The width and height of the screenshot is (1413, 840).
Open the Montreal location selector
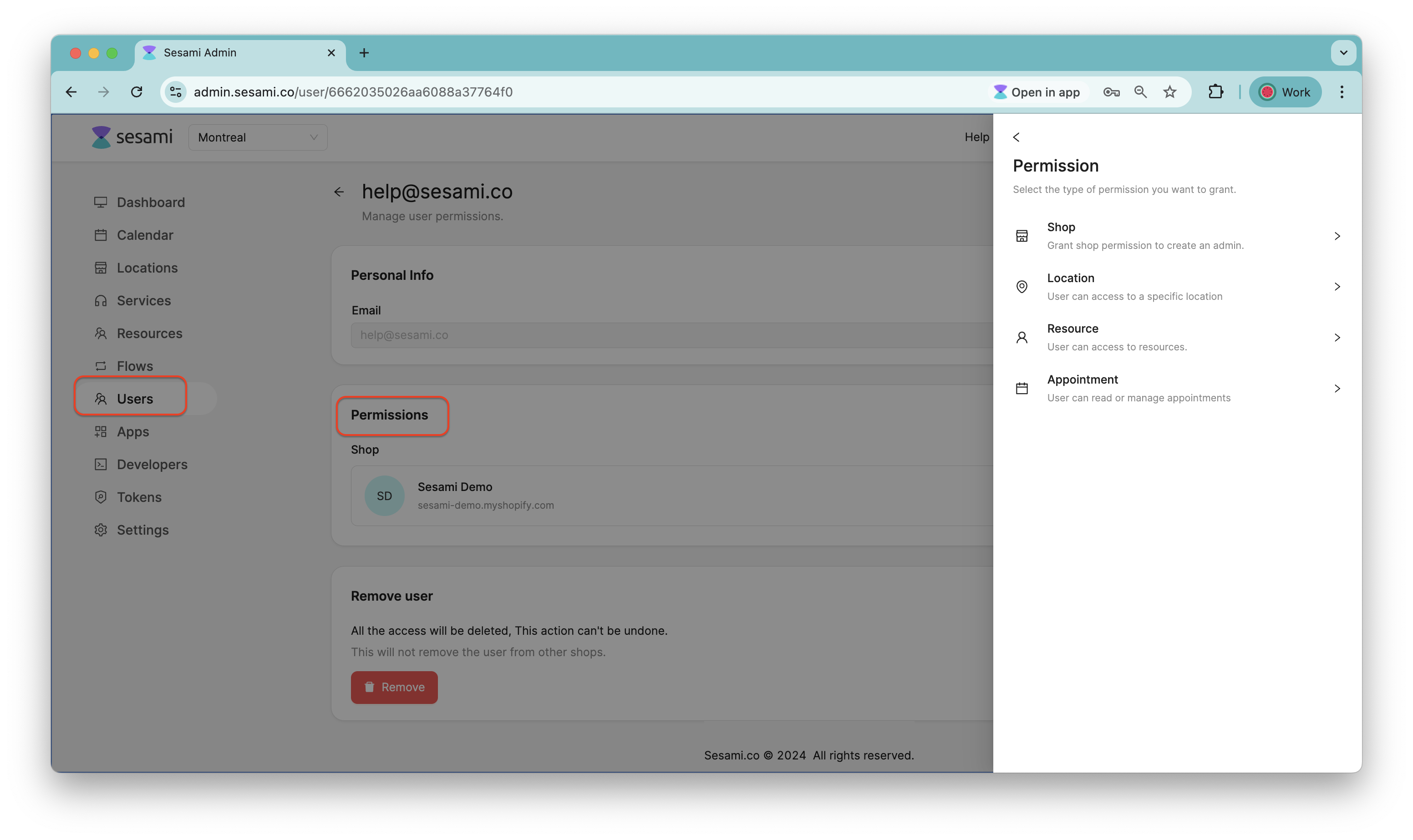click(258, 137)
